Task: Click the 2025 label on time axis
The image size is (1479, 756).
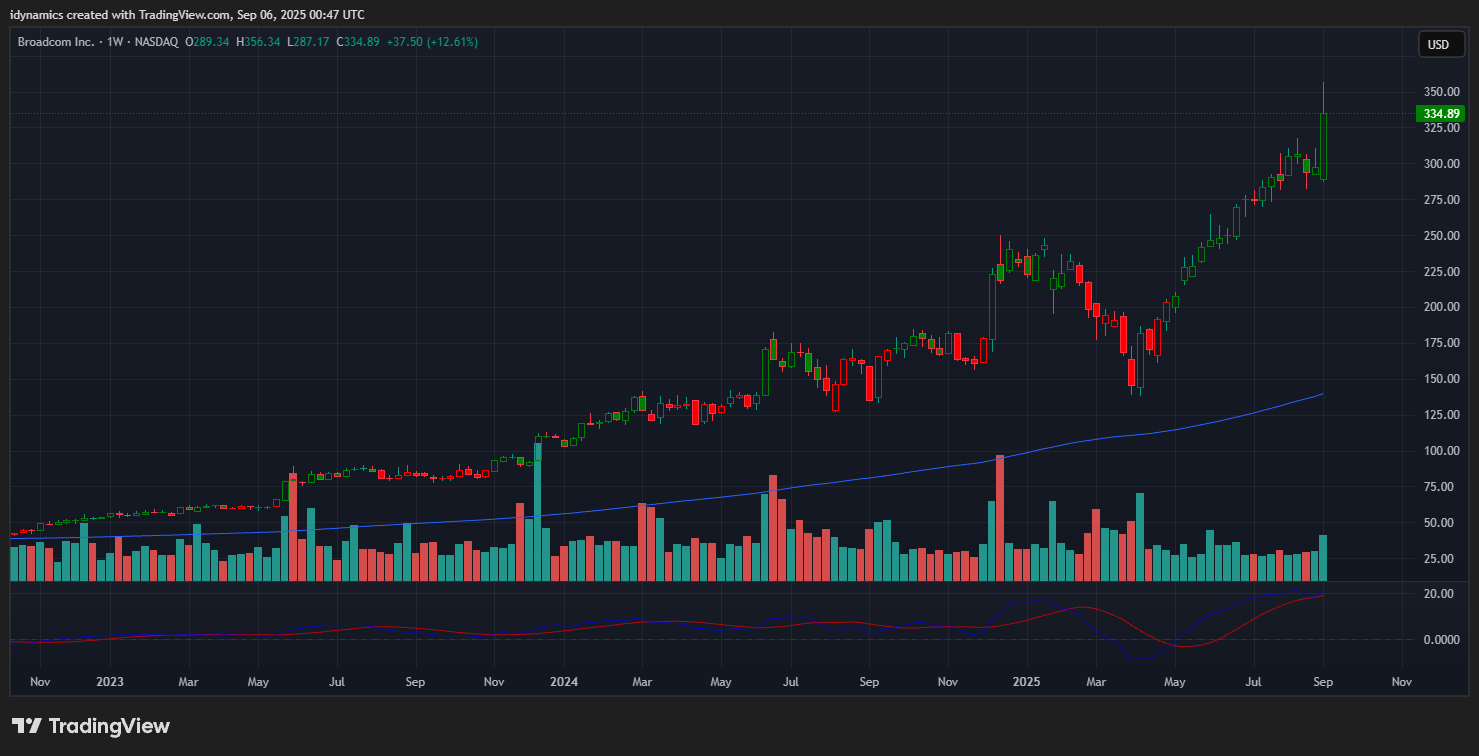Action: click(x=1027, y=682)
